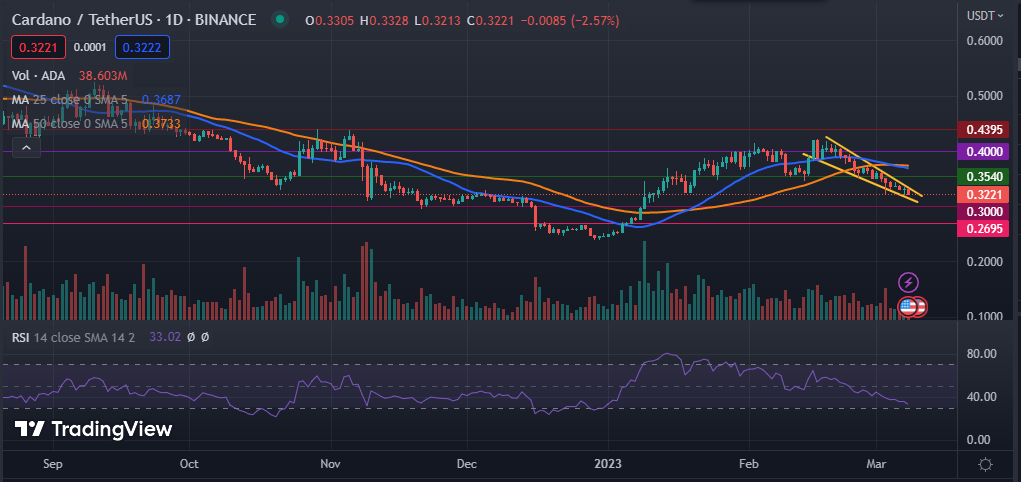1021x482 pixels.
Task: Click the blue buy price 0.3222 button
Action: point(143,47)
